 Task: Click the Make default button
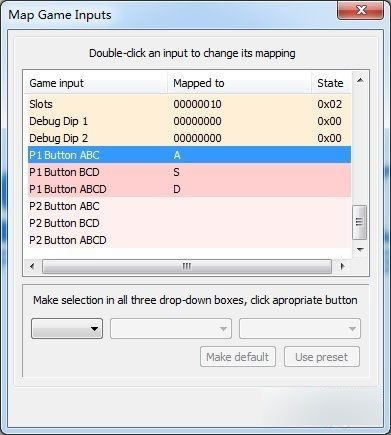click(x=238, y=357)
